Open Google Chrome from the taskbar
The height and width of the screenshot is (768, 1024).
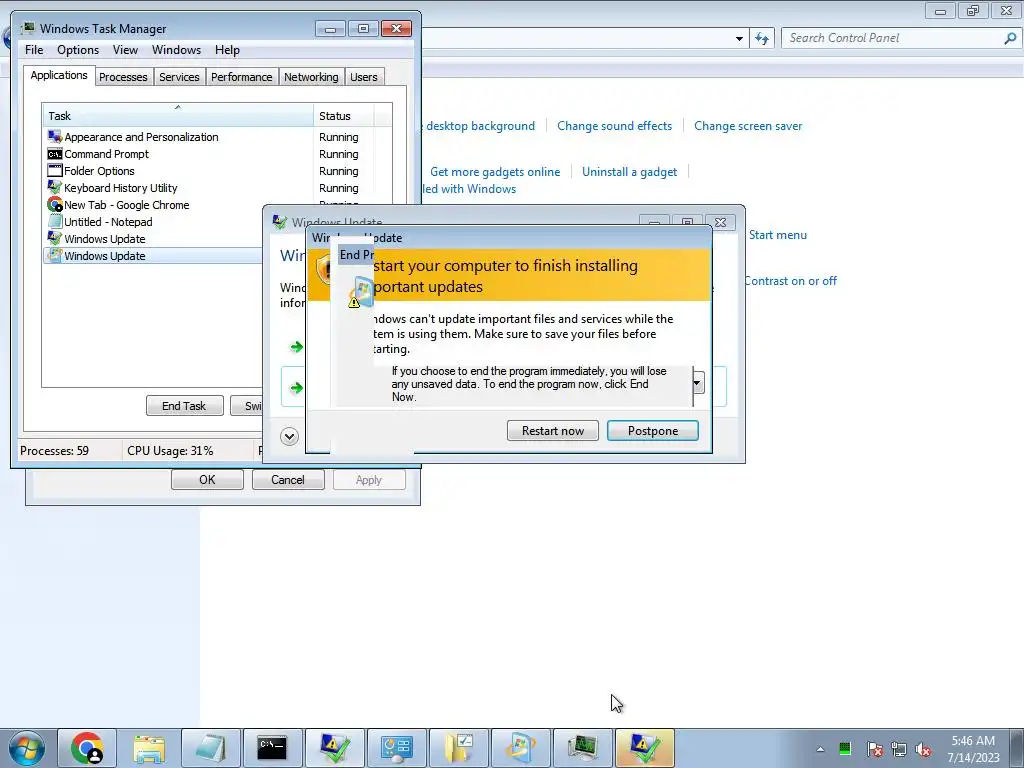click(88, 748)
